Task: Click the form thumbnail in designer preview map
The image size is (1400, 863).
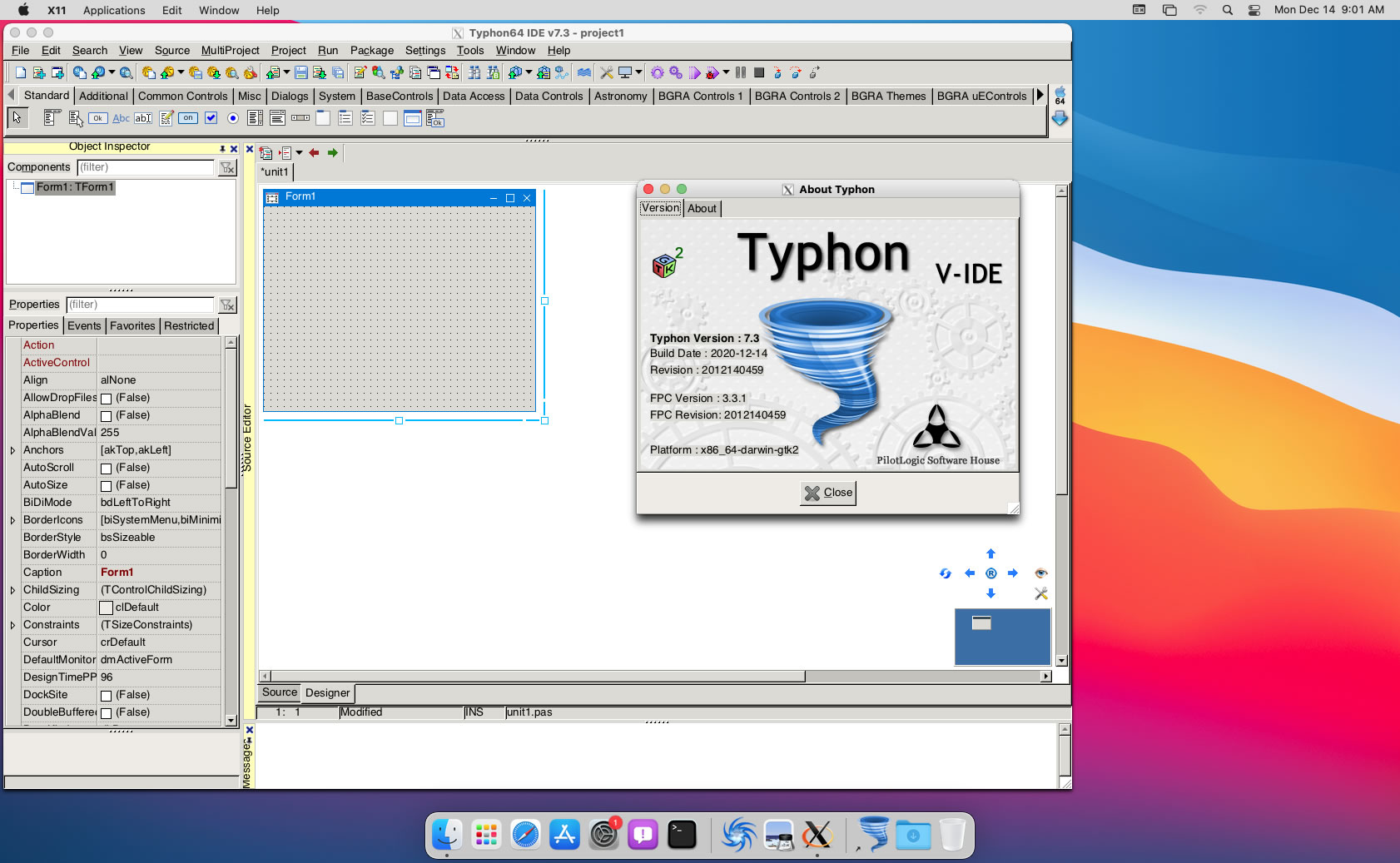Action: (982, 622)
